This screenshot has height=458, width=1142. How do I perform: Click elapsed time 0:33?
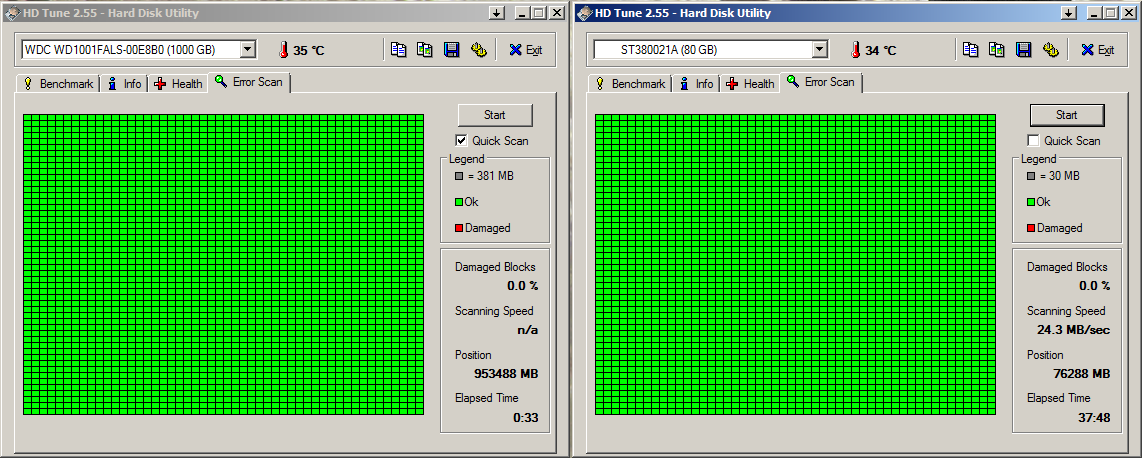pos(527,418)
